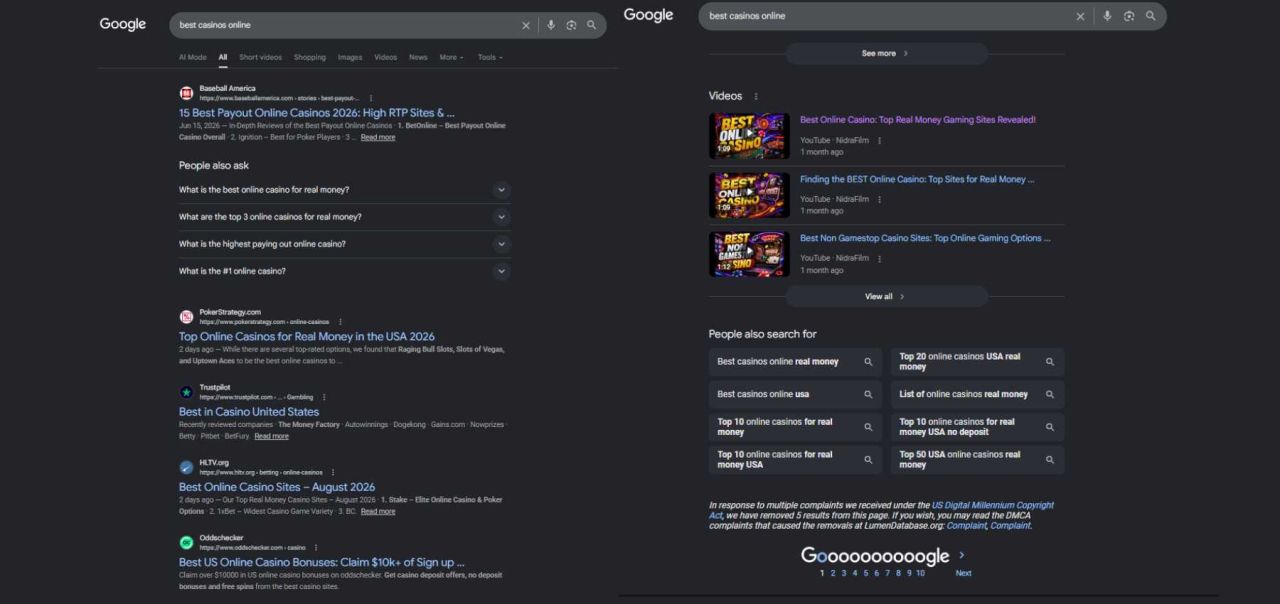This screenshot has width=1280, height=604.
Task: Switch to the Images tab
Action: (x=350, y=57)
